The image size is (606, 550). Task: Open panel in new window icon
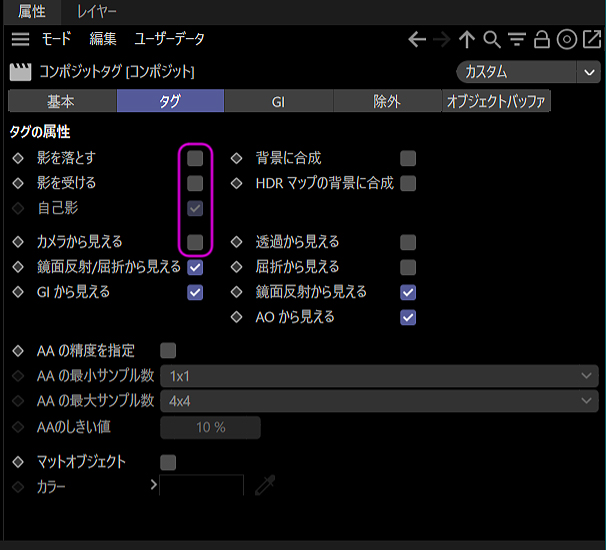click(591, 40)
